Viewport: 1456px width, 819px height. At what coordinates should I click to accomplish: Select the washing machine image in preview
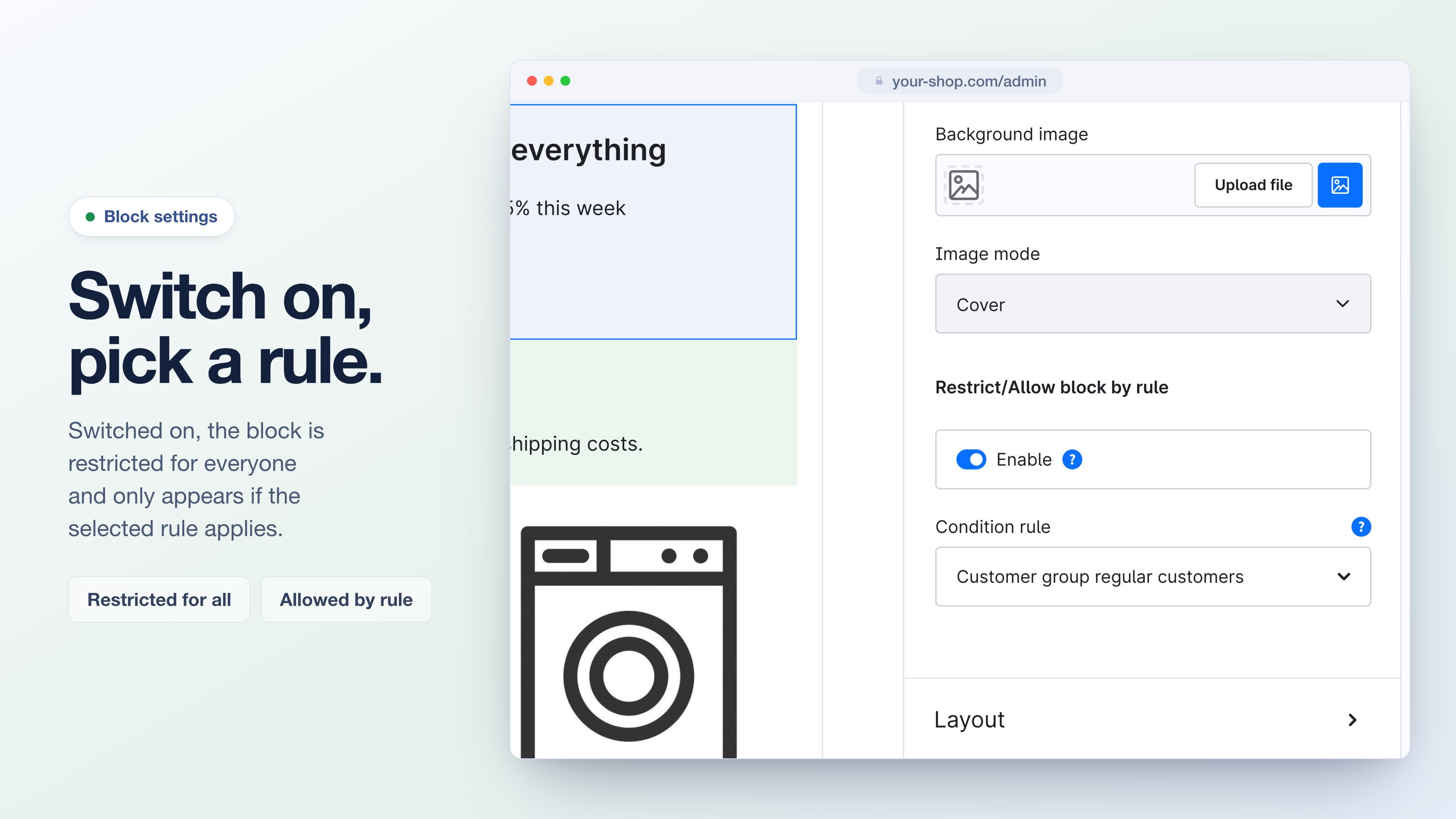click(x=629, y=642)
